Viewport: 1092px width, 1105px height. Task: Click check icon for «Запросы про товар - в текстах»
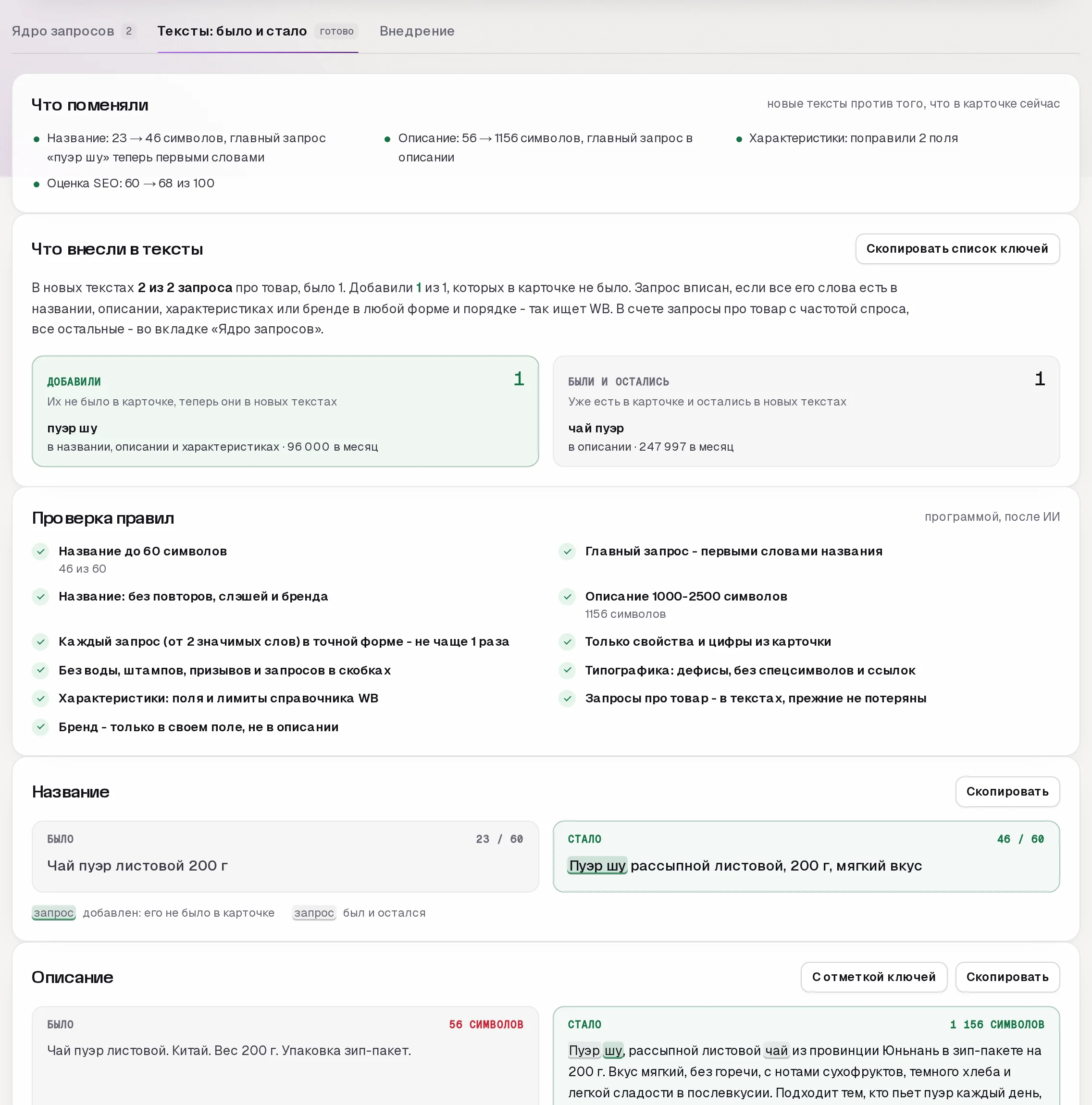[567, 699]
